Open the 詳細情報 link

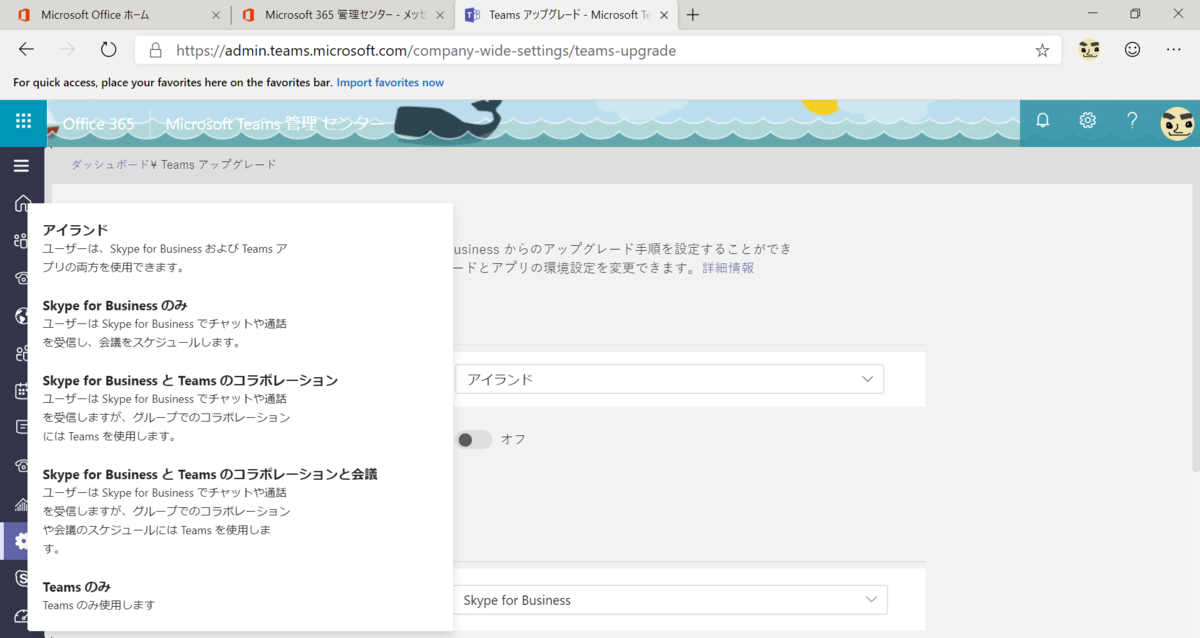tap(728, 268)
